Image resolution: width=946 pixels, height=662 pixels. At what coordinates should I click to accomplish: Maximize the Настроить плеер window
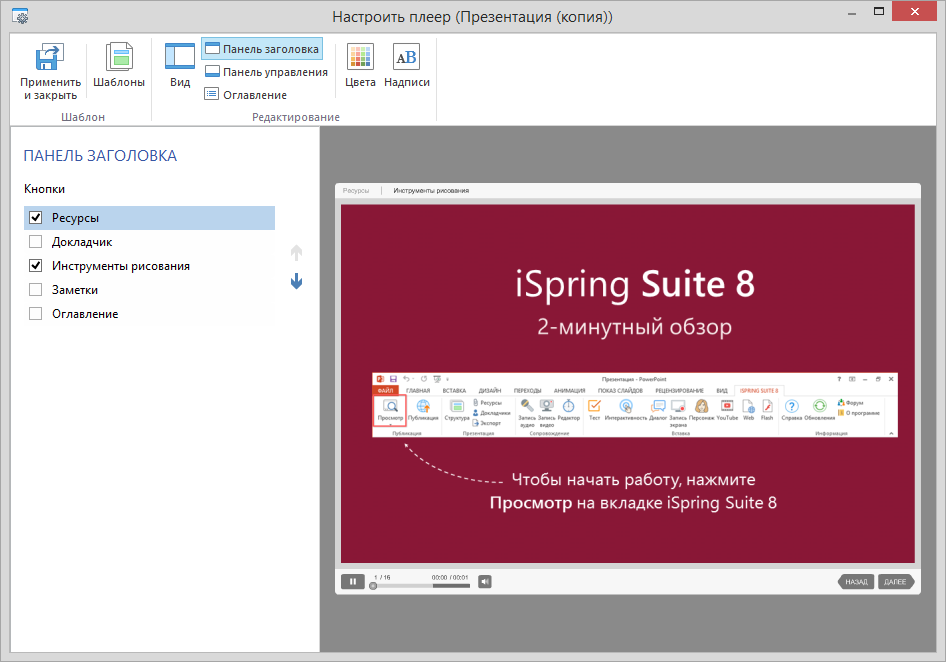pyautogui.click(x=879, y=11)
